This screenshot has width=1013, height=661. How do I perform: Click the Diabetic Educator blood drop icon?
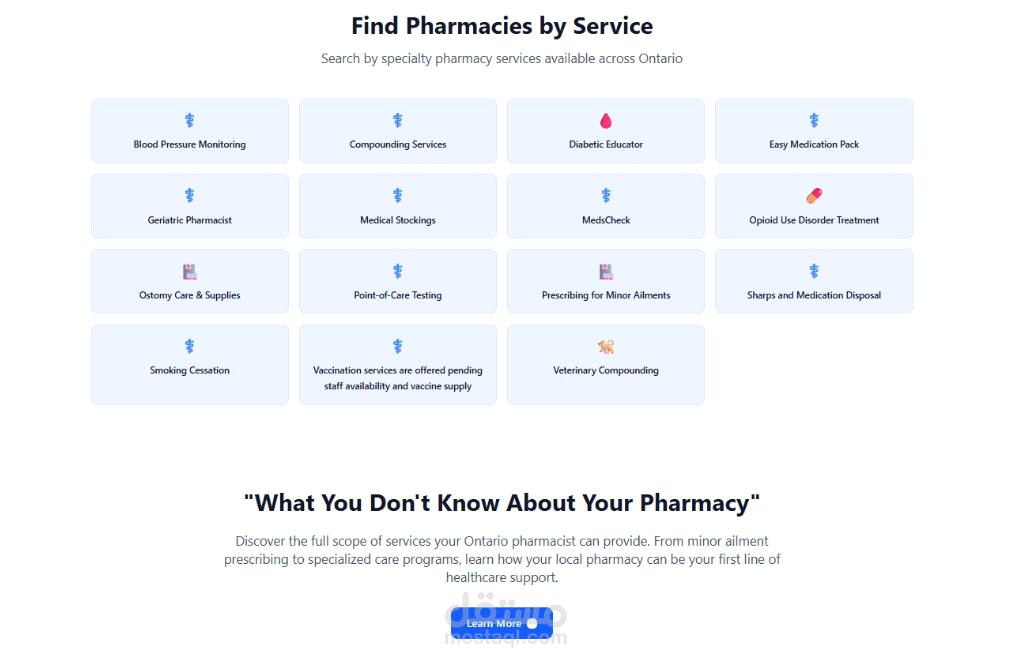[x=606, y=121]
